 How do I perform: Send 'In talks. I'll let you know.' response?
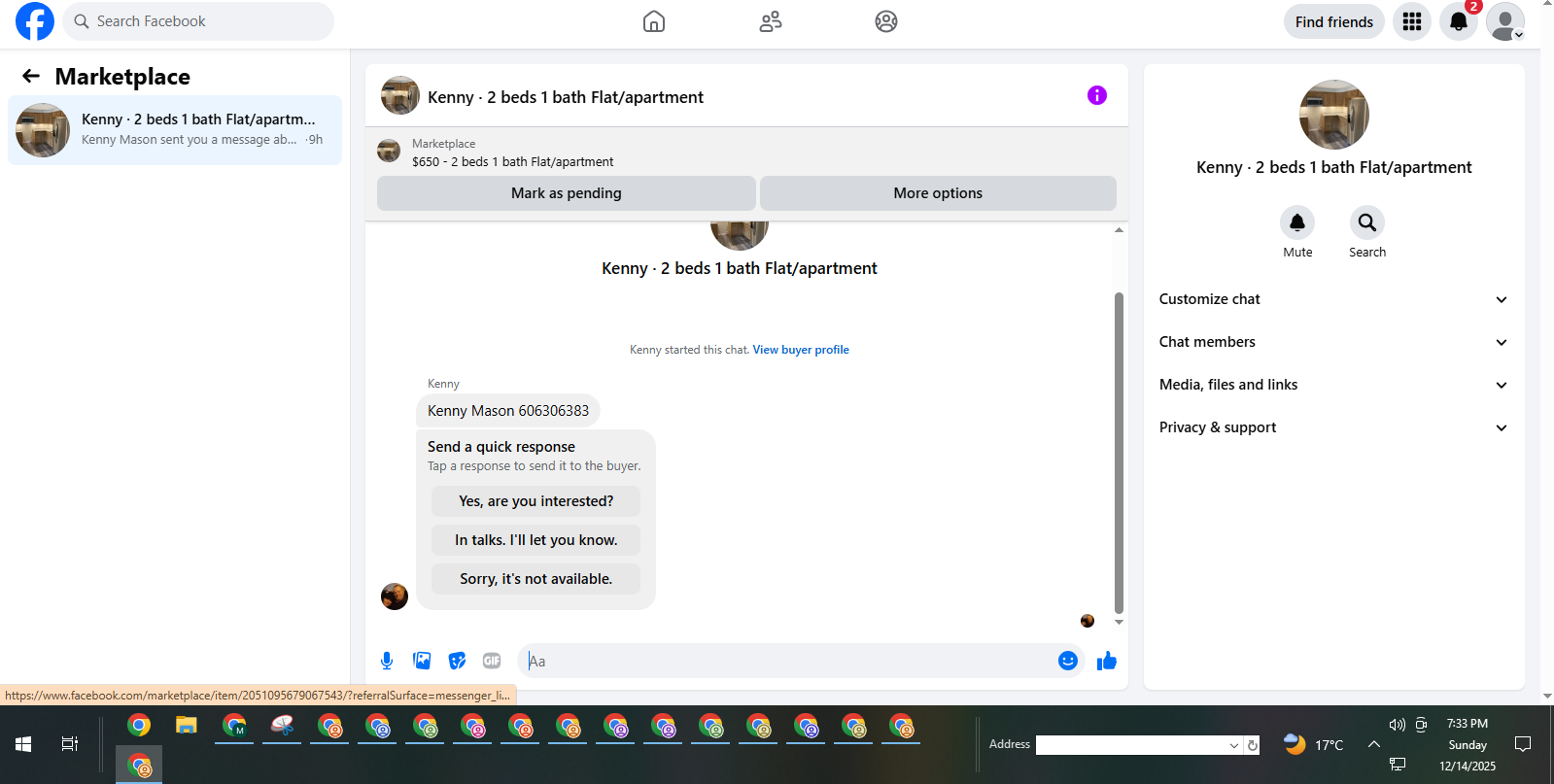pyautogui.click(x=535, y=540)
